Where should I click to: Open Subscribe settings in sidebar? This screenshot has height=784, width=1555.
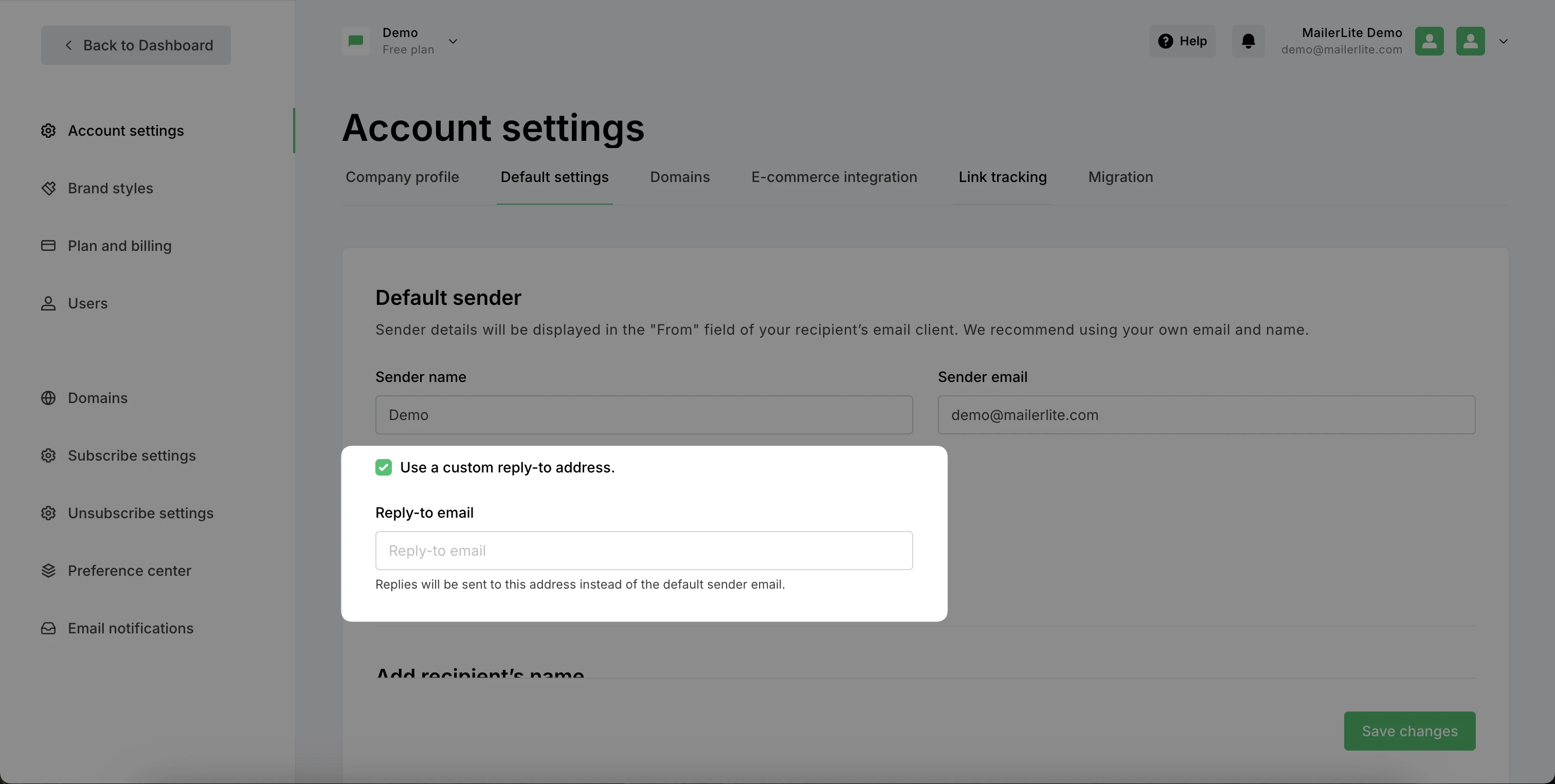coord(132,455)
